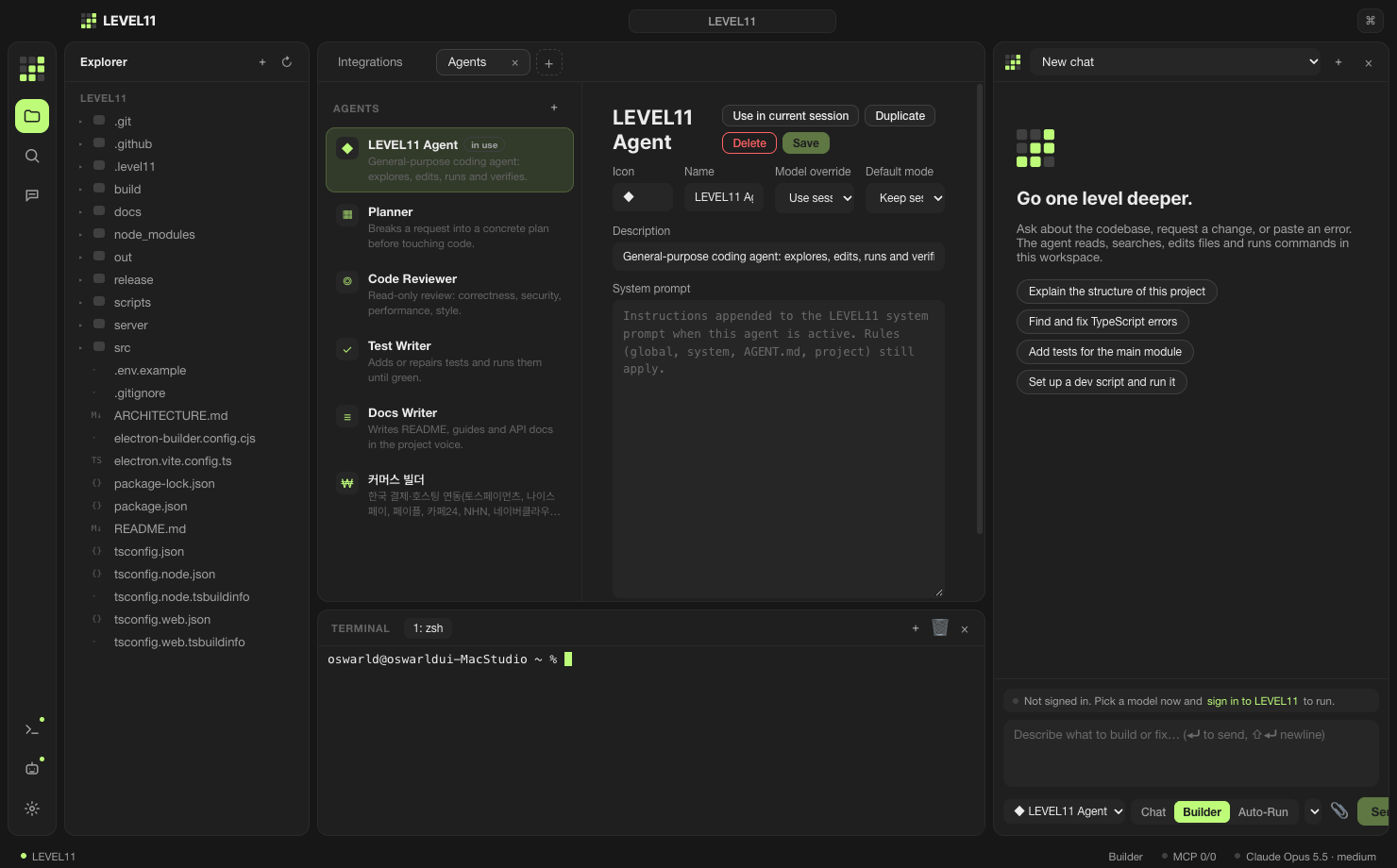
Task: Open a new tab with dashed plus
Action: [549, 63]
